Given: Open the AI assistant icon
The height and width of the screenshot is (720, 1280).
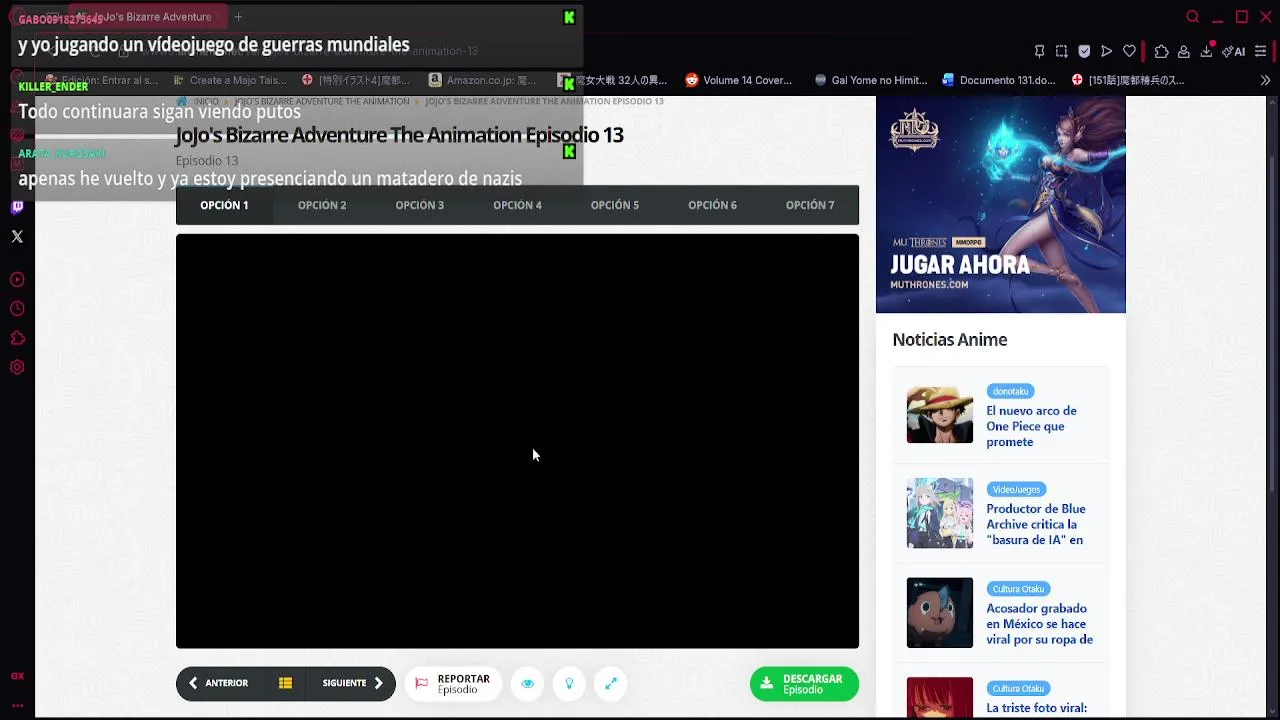Looking at the screenshot, I should [1234, 51].
